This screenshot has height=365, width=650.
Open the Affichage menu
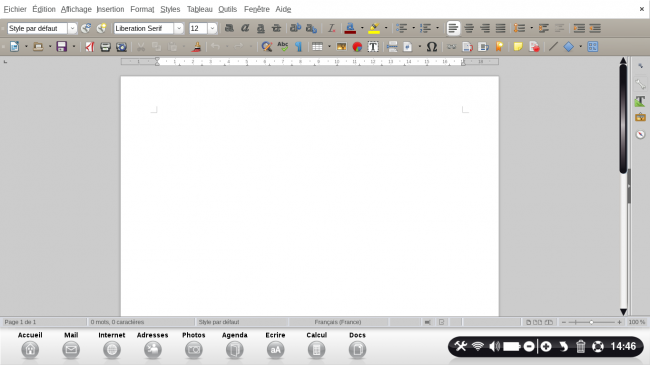pyautogui.click(x=76, y=9)
